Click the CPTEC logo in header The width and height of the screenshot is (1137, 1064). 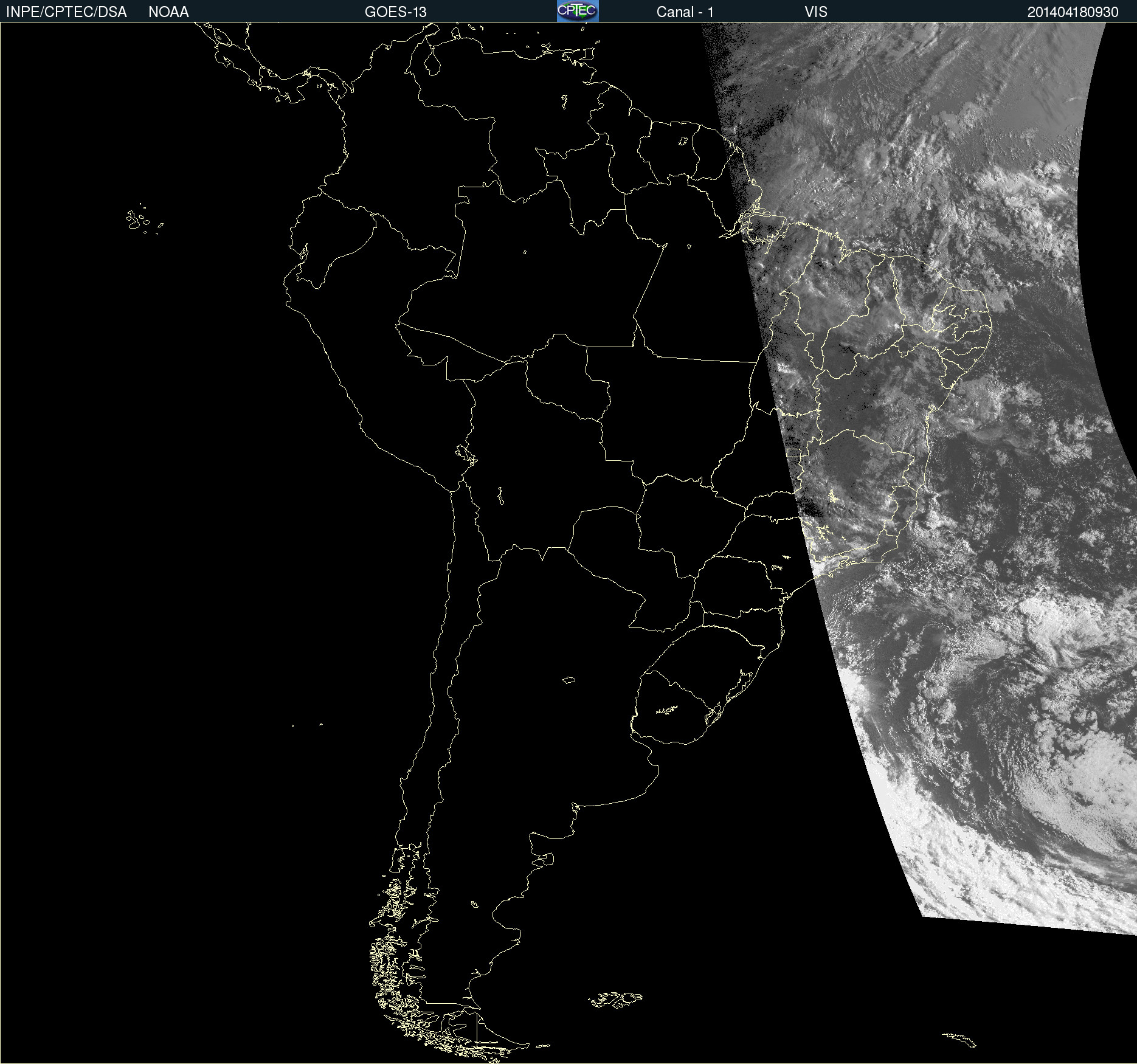[x=578, y=11]
